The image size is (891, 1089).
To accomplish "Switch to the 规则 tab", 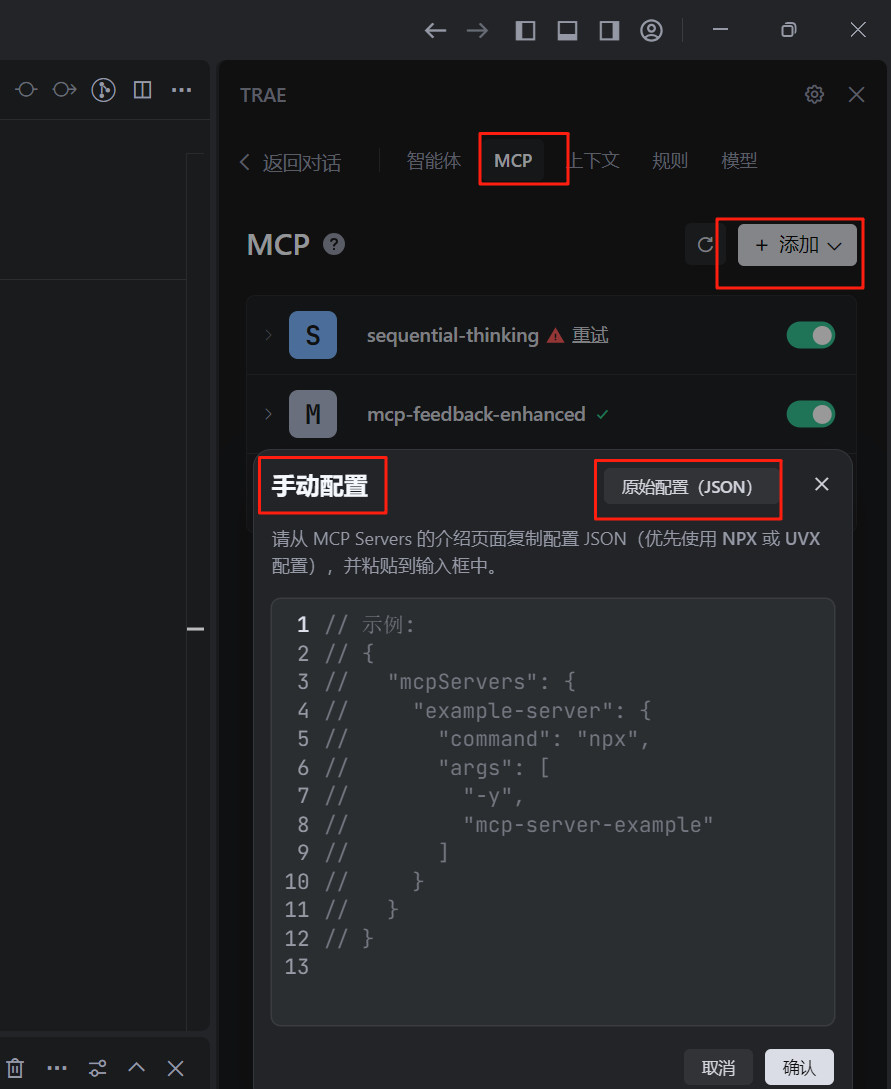I will [x=669, y=161].
